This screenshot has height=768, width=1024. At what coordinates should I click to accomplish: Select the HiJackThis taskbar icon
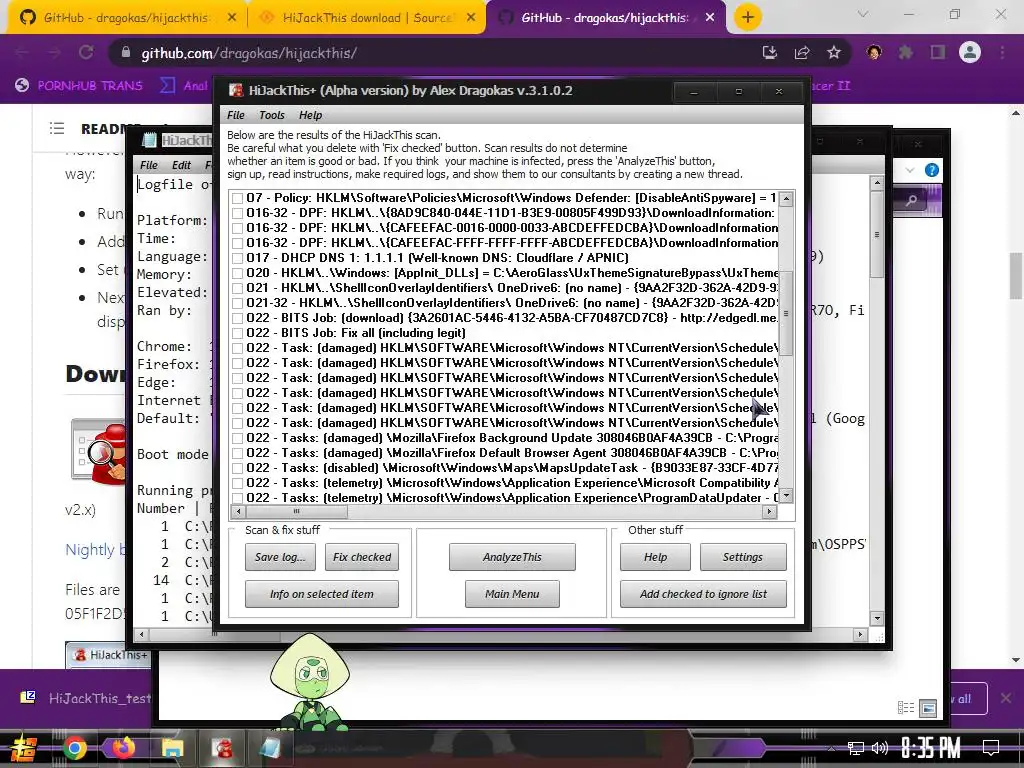coord(221,748)
